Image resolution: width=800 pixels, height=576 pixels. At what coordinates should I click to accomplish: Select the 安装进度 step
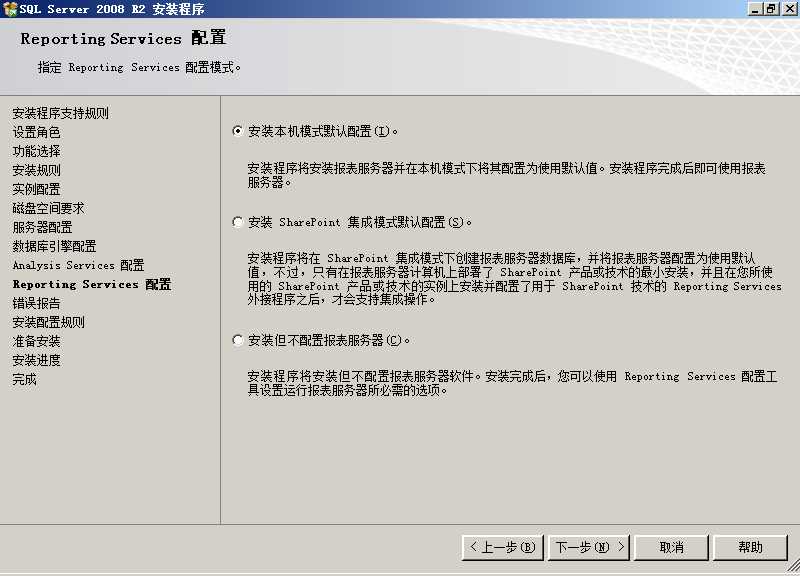coord(36,360)
